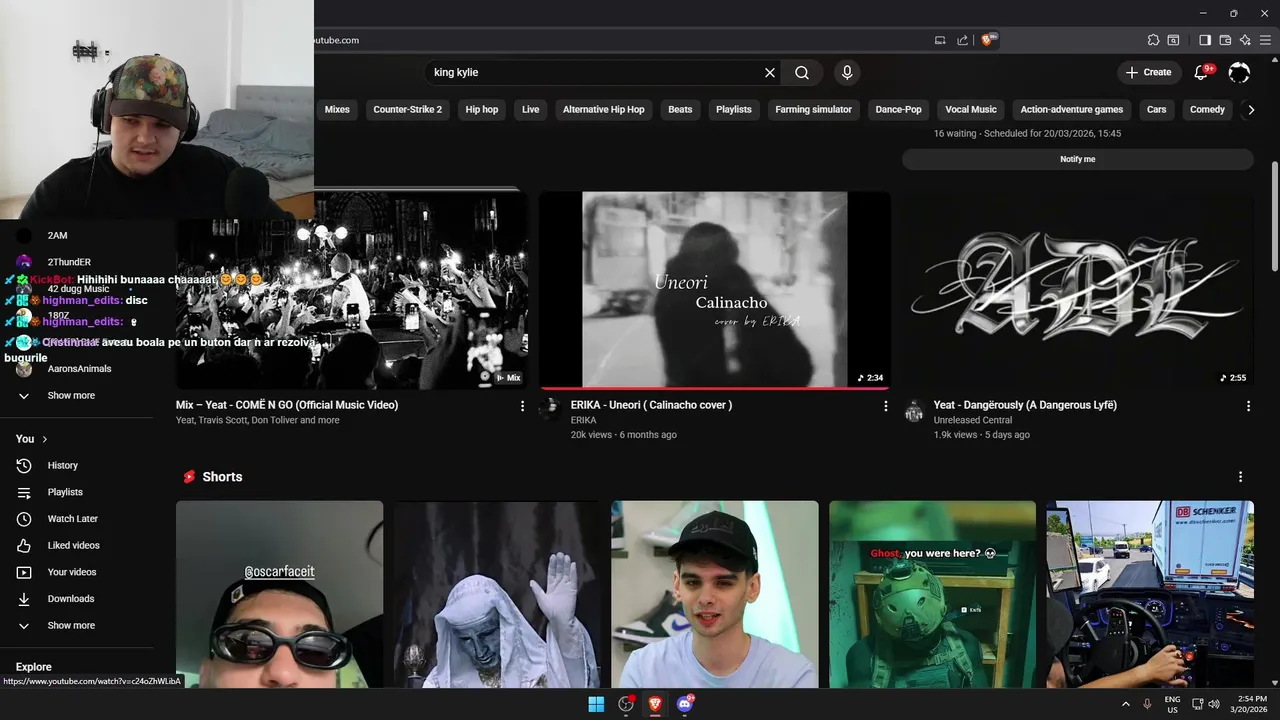
Task: Open the Ghost you were here Short
Action: 932,594
